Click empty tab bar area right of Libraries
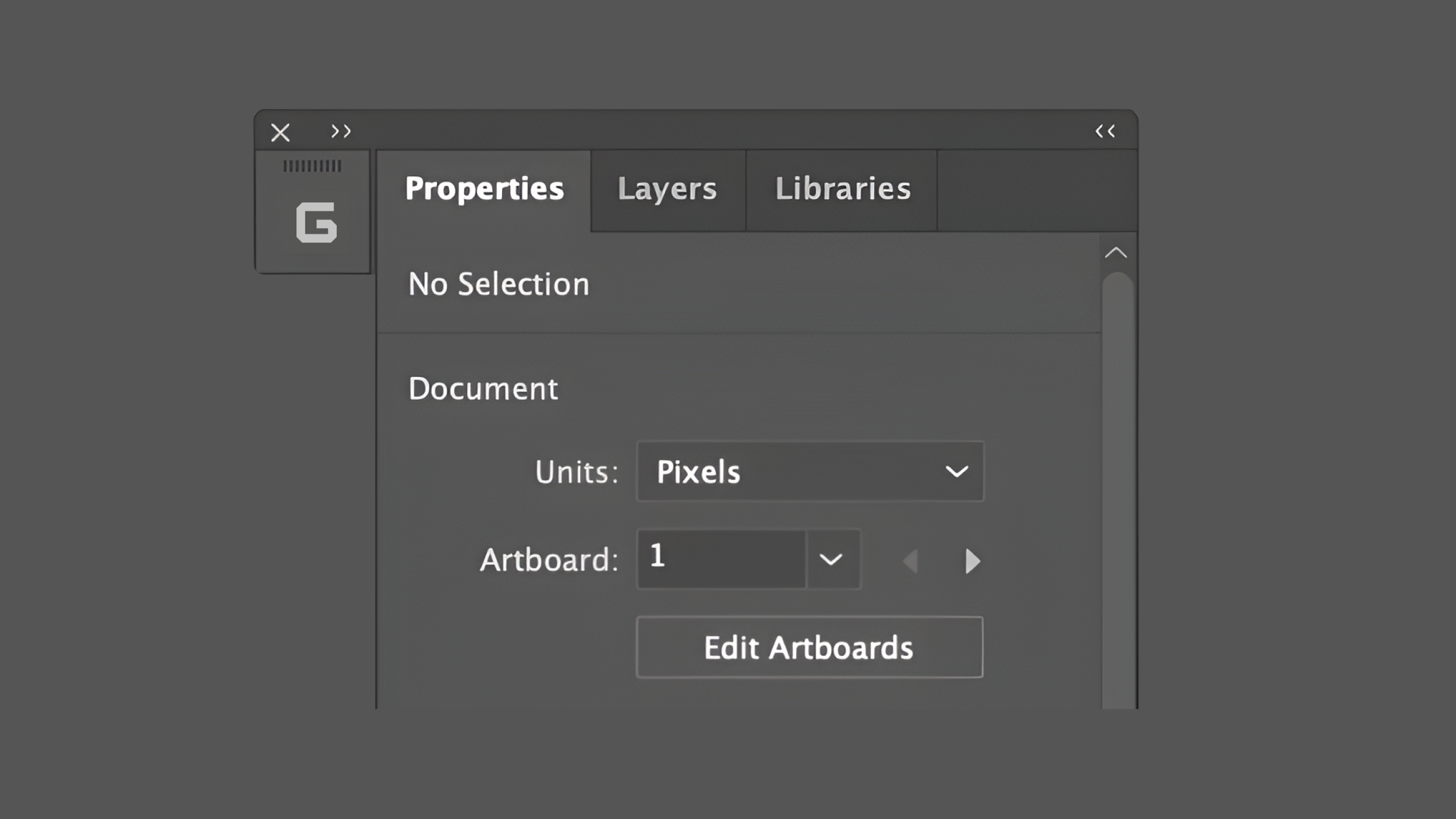The width and height of the screenshot is (1456, 819). pos(1037,190)
